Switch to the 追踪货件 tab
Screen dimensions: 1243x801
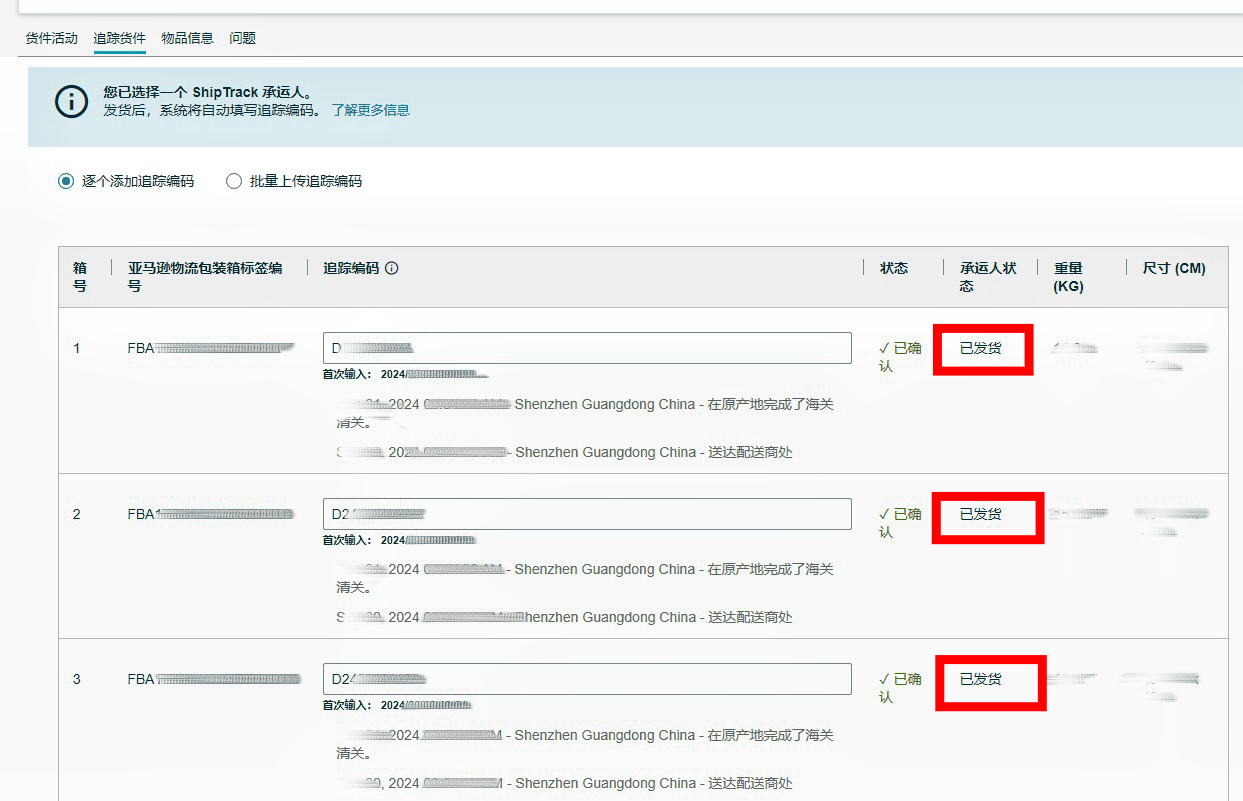pos(119,38)
